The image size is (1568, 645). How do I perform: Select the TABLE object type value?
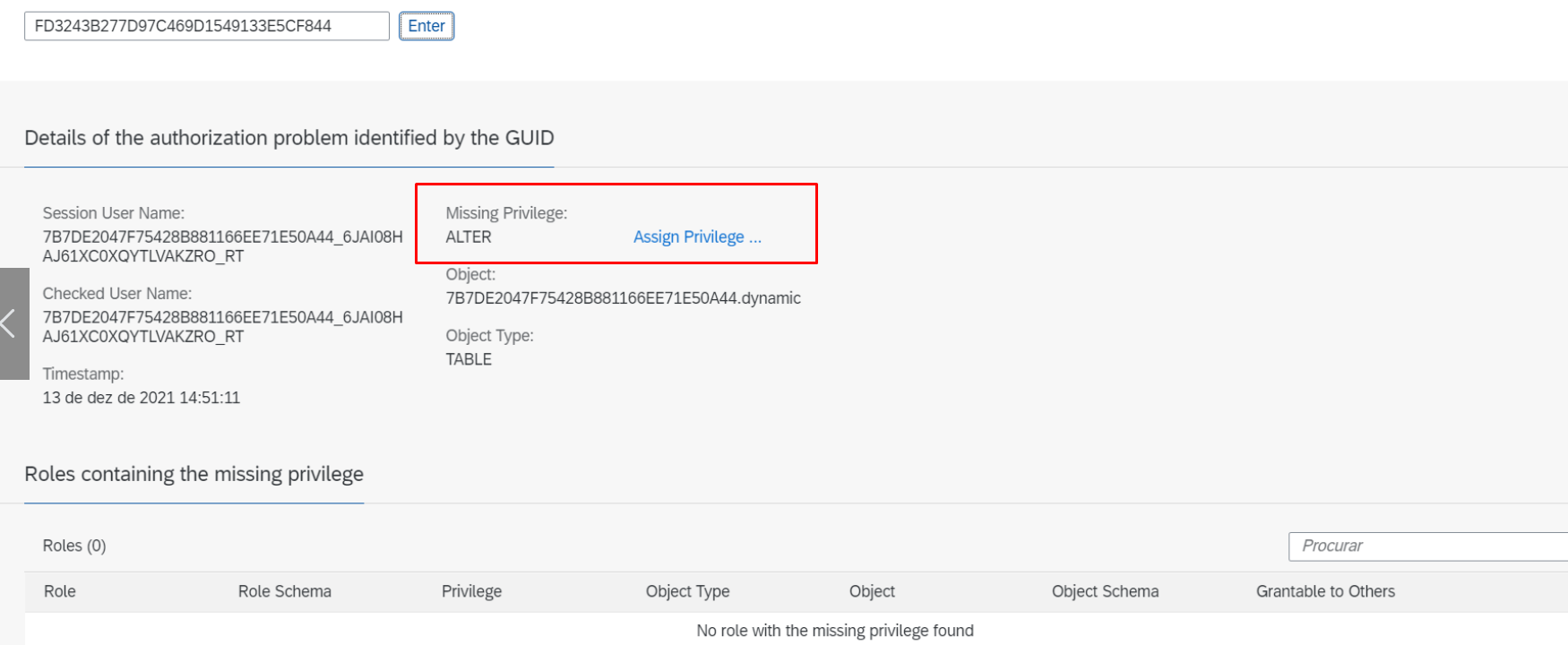(x=469, y=359)
